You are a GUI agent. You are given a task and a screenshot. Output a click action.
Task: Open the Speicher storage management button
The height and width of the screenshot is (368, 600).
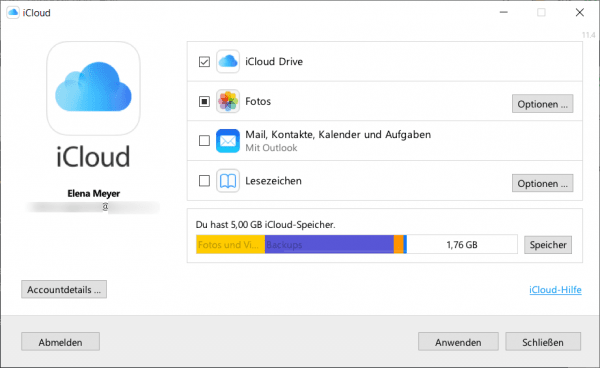coord(548,245)
